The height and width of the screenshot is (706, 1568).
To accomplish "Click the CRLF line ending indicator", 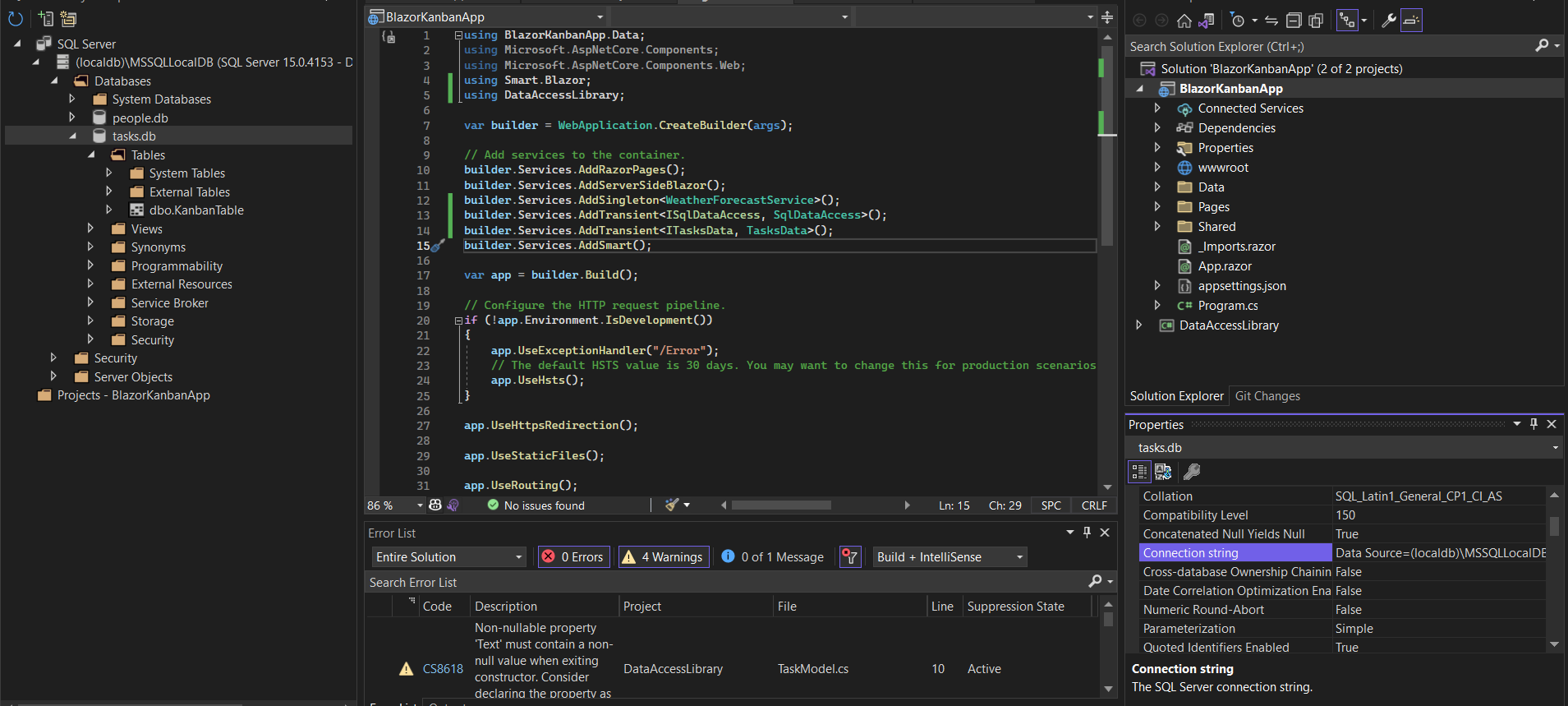I will (x=1094, y=505).
